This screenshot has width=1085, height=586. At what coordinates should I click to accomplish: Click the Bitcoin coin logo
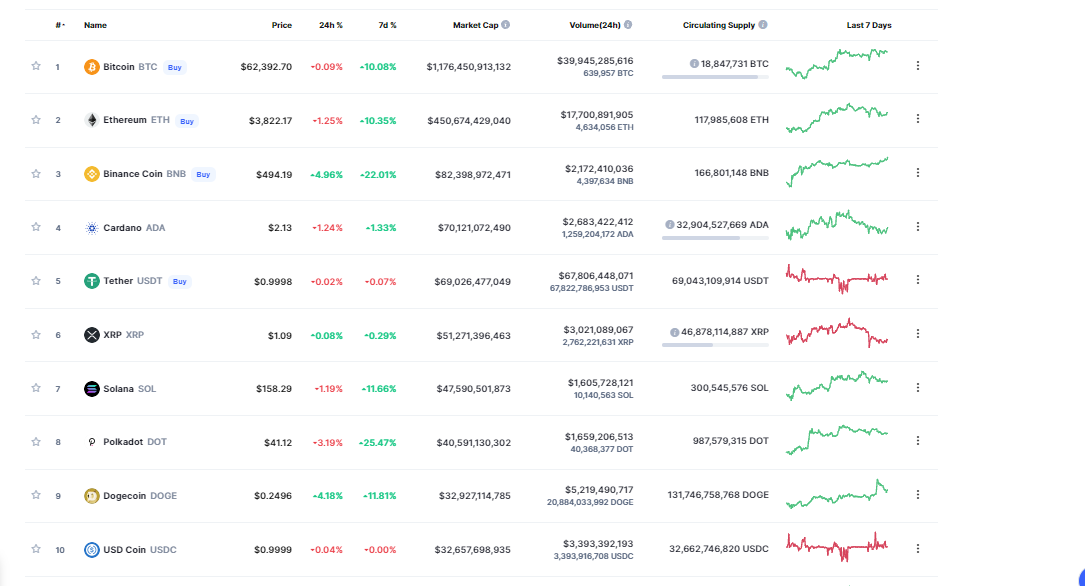point(91,67)
